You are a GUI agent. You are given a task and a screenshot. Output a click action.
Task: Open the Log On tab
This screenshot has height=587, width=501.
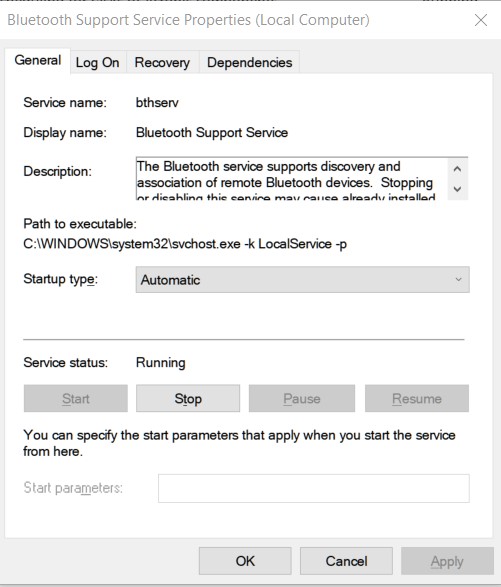(x=98, y=63)
